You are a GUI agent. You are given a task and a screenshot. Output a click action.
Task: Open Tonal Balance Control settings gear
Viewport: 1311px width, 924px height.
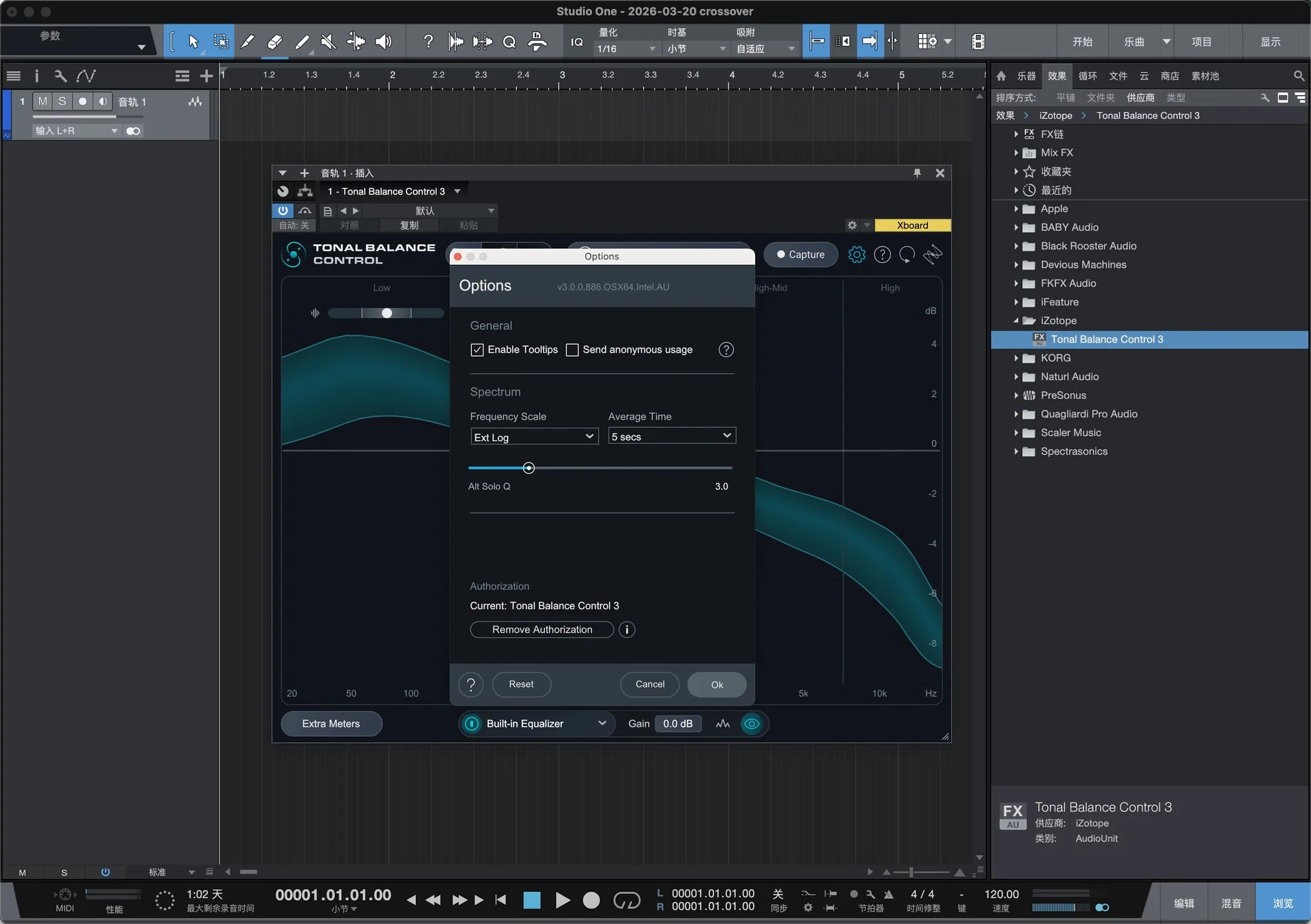856,255
